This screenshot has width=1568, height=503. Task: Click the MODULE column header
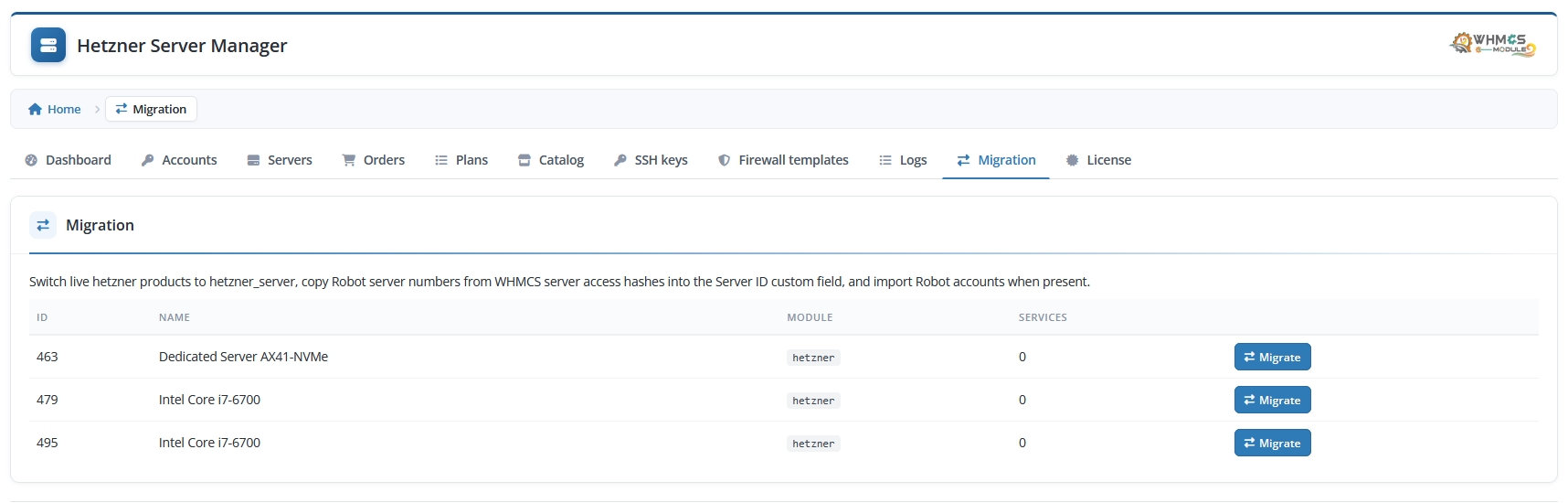click(810, 317)
